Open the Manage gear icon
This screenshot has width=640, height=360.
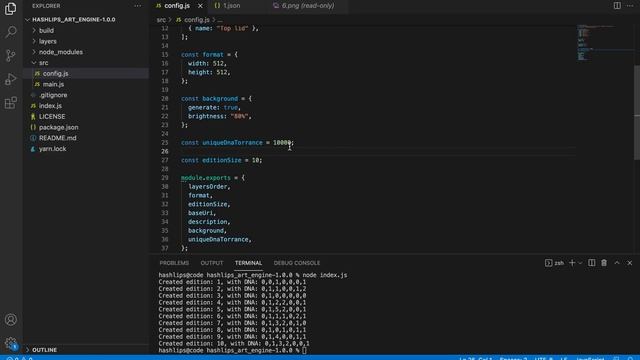(11, 343)
